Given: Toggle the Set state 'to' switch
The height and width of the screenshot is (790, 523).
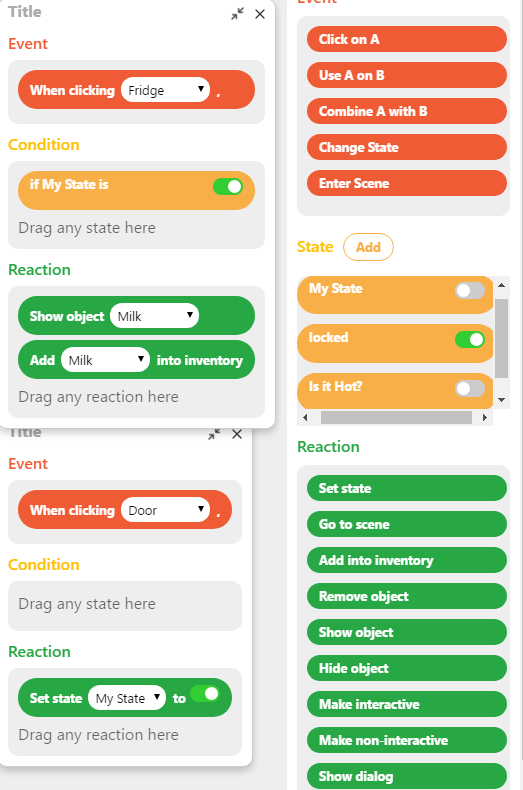Looking at the screenshot, I should pos(205,694).
